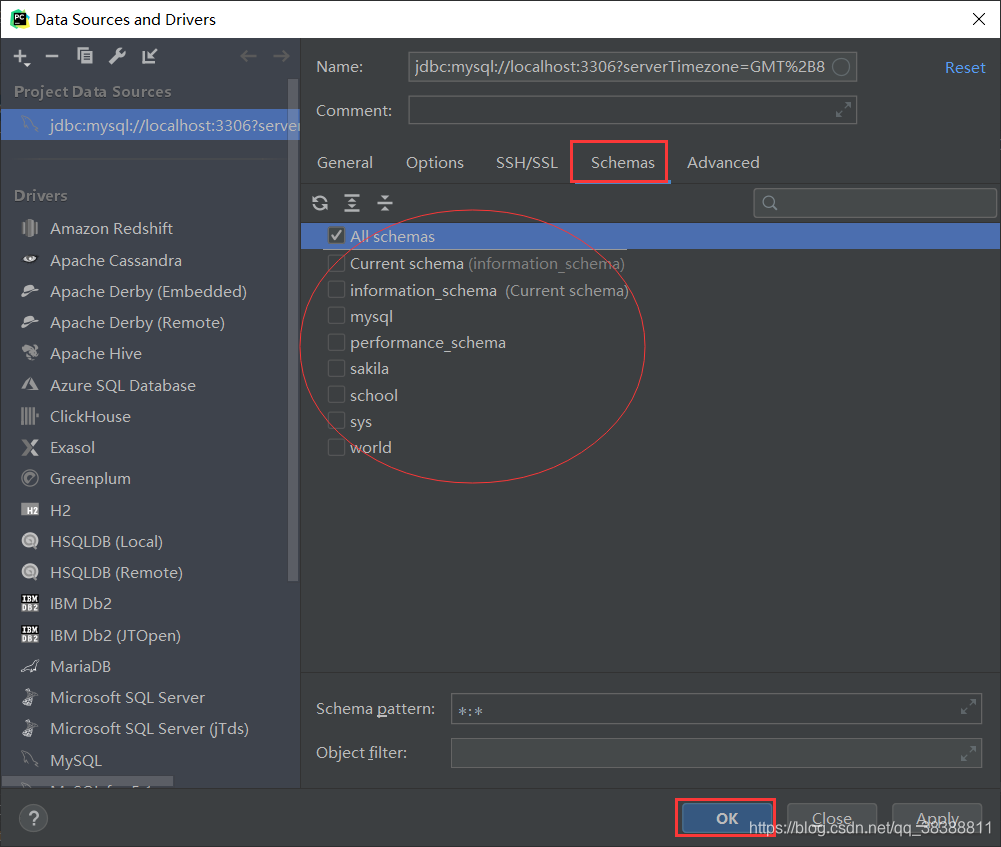
Task: Open help with question mark button
Action: click(33, 818)
